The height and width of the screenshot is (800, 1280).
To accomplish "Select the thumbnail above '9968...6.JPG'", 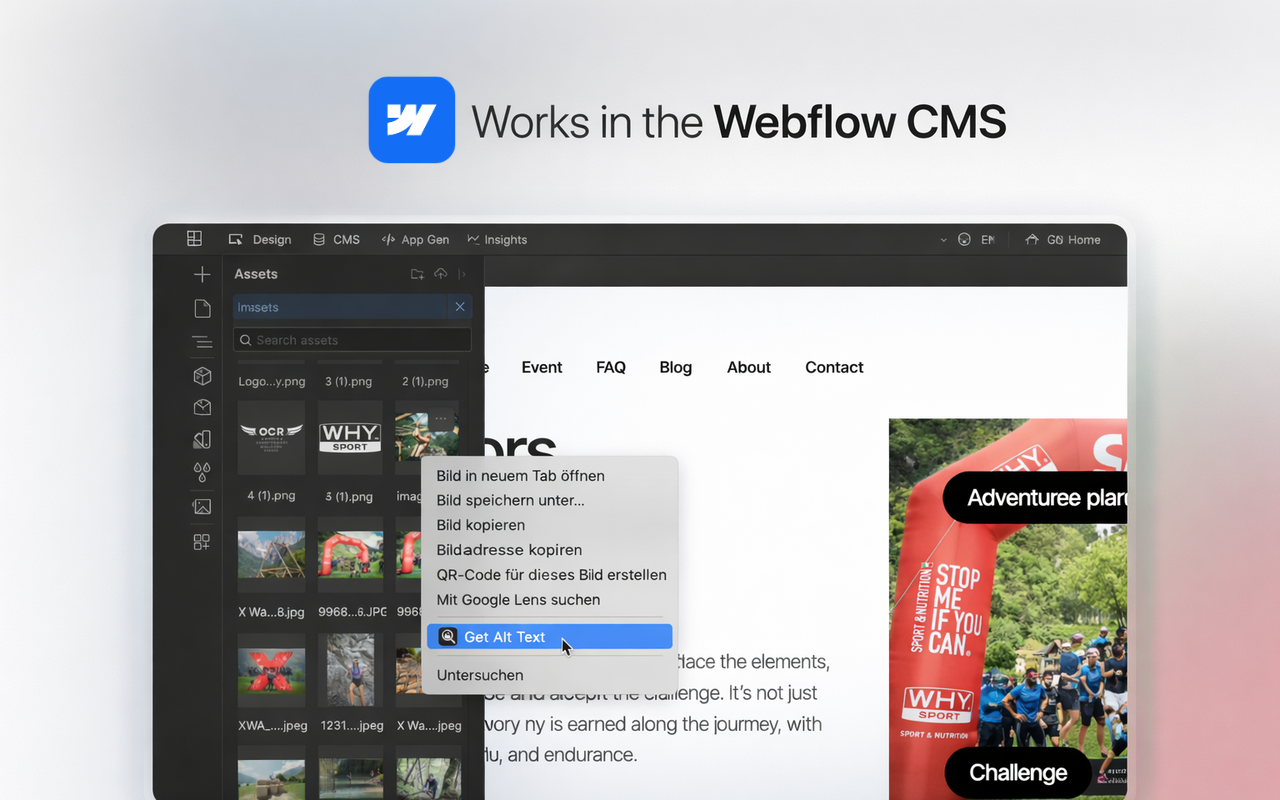I will (x=350, y=554).
